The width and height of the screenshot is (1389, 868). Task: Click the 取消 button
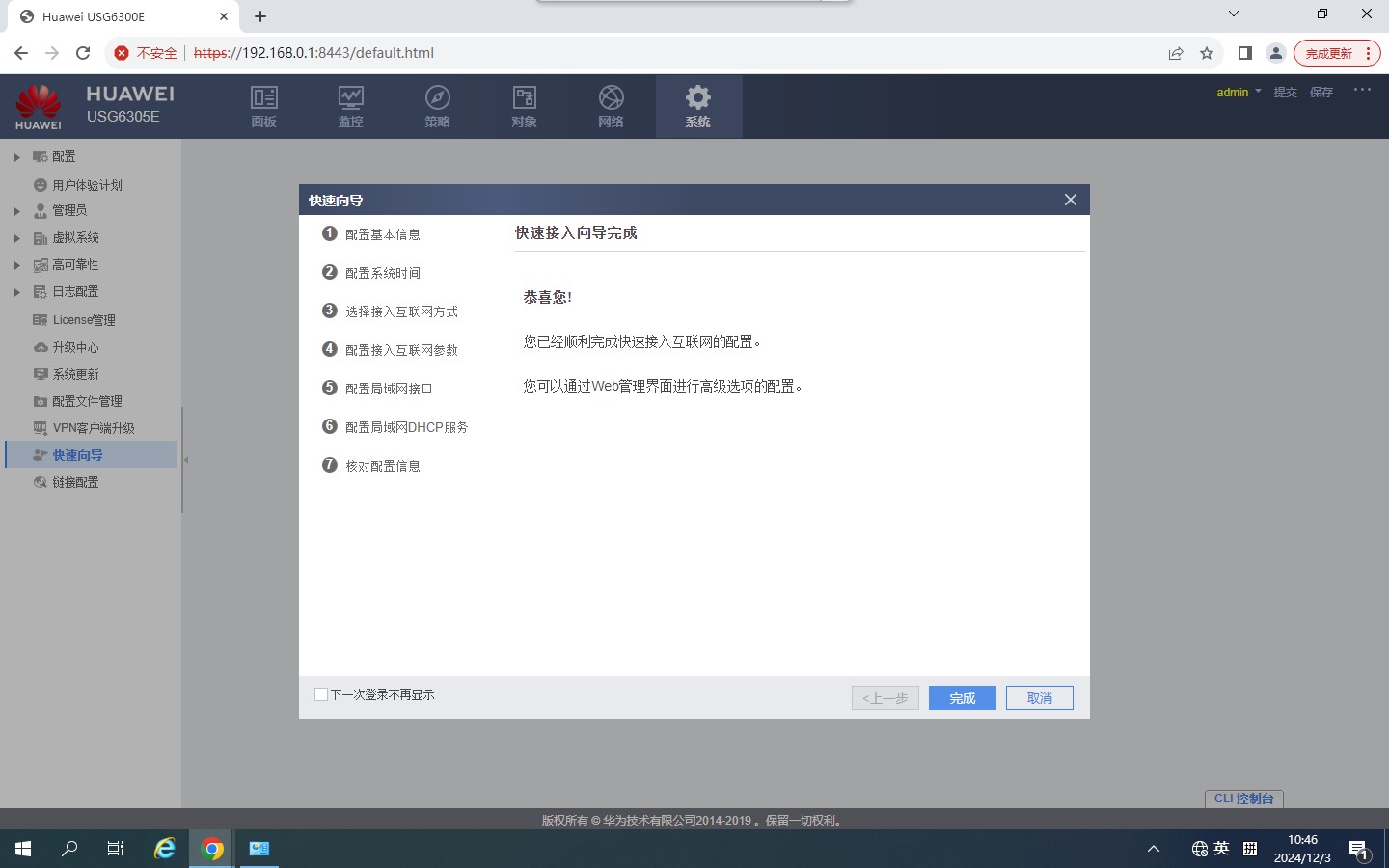coord(1039,698)
